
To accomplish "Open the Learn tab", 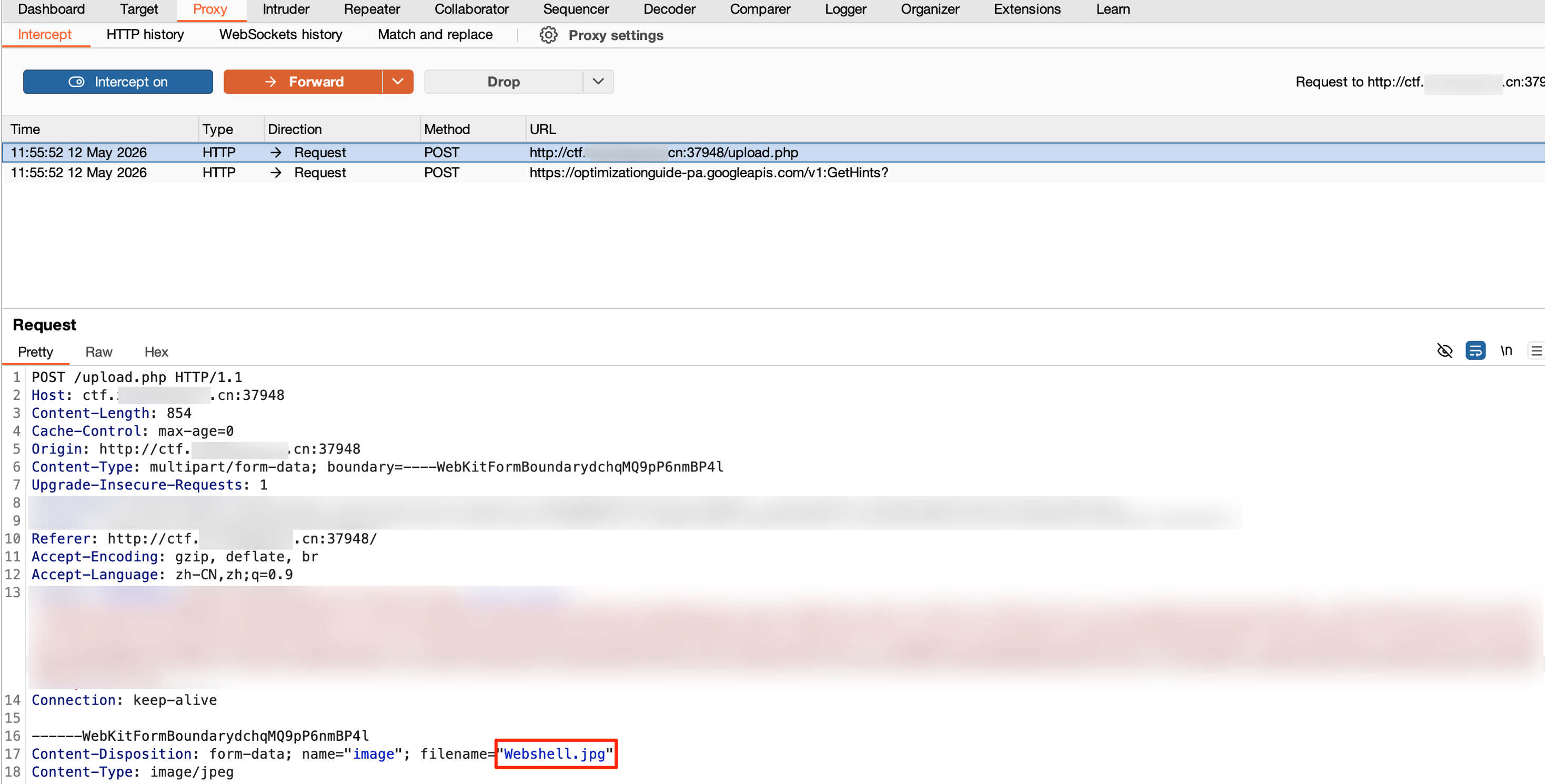I will pos(1113,9).
